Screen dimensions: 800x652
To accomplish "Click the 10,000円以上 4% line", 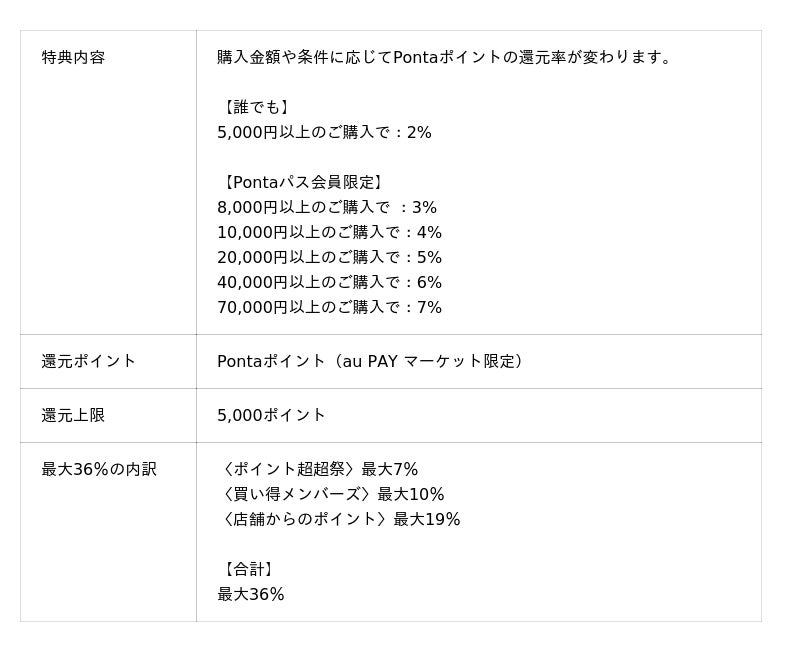I will tap(330, 233).
